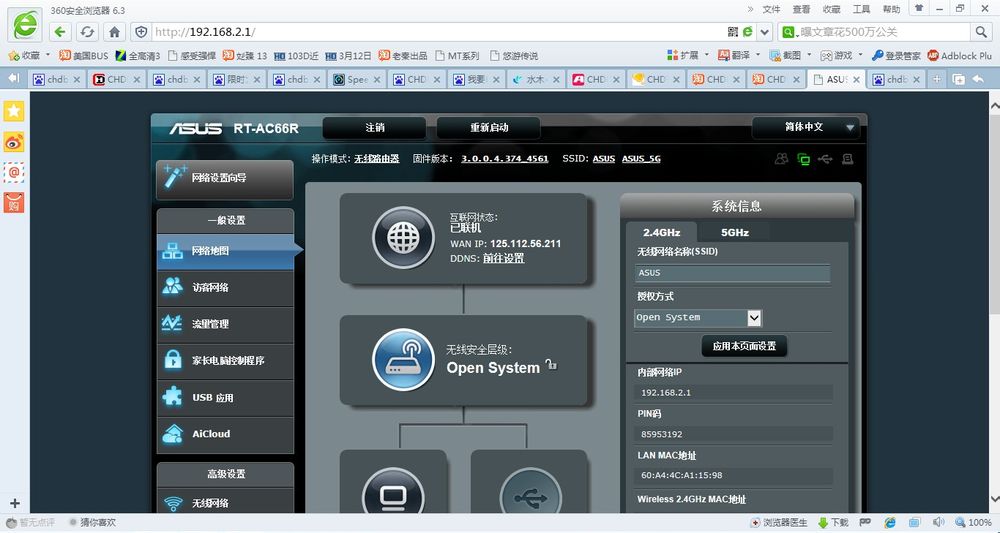Click the plus icon at sidebar bottom
The width and height of the screenshot is (1000, 533).
pos(15,503)
